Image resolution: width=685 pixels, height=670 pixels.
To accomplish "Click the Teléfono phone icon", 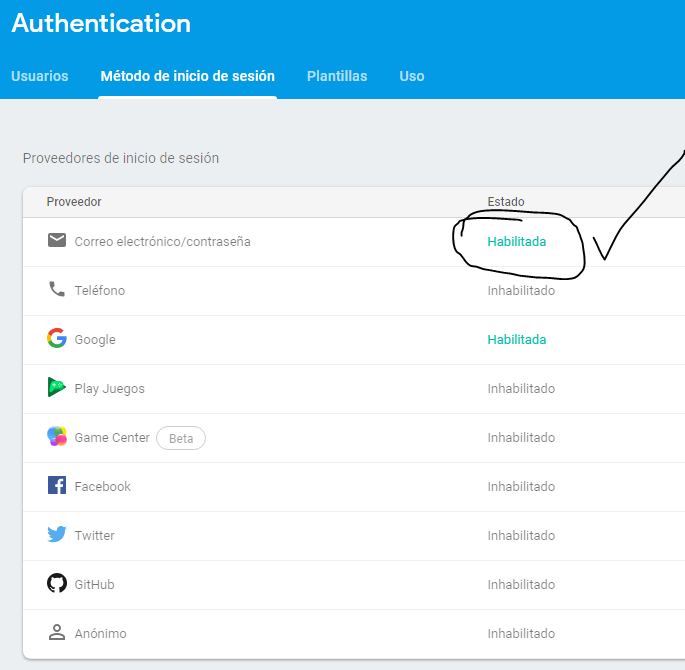I will 57,290.
